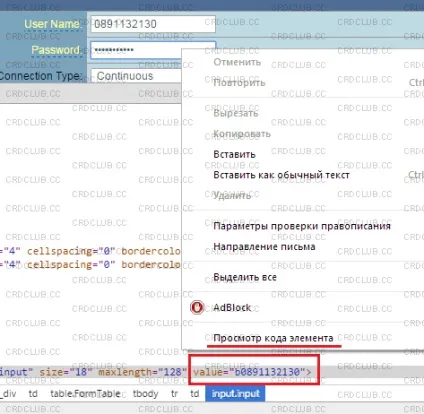Click the _div breadcrumb element

(8, 394)
